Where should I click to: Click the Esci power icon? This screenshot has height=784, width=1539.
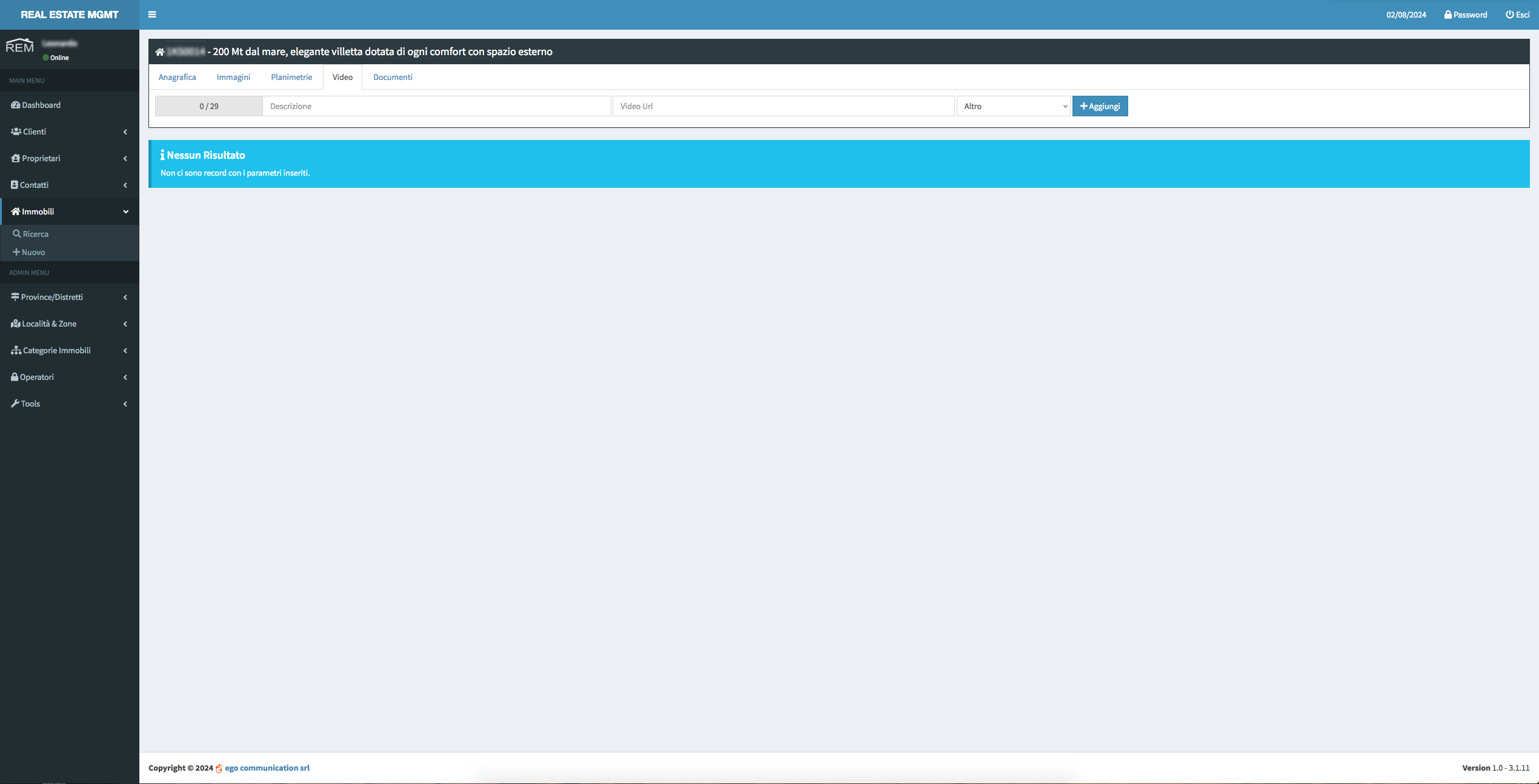click(1509, 15)
